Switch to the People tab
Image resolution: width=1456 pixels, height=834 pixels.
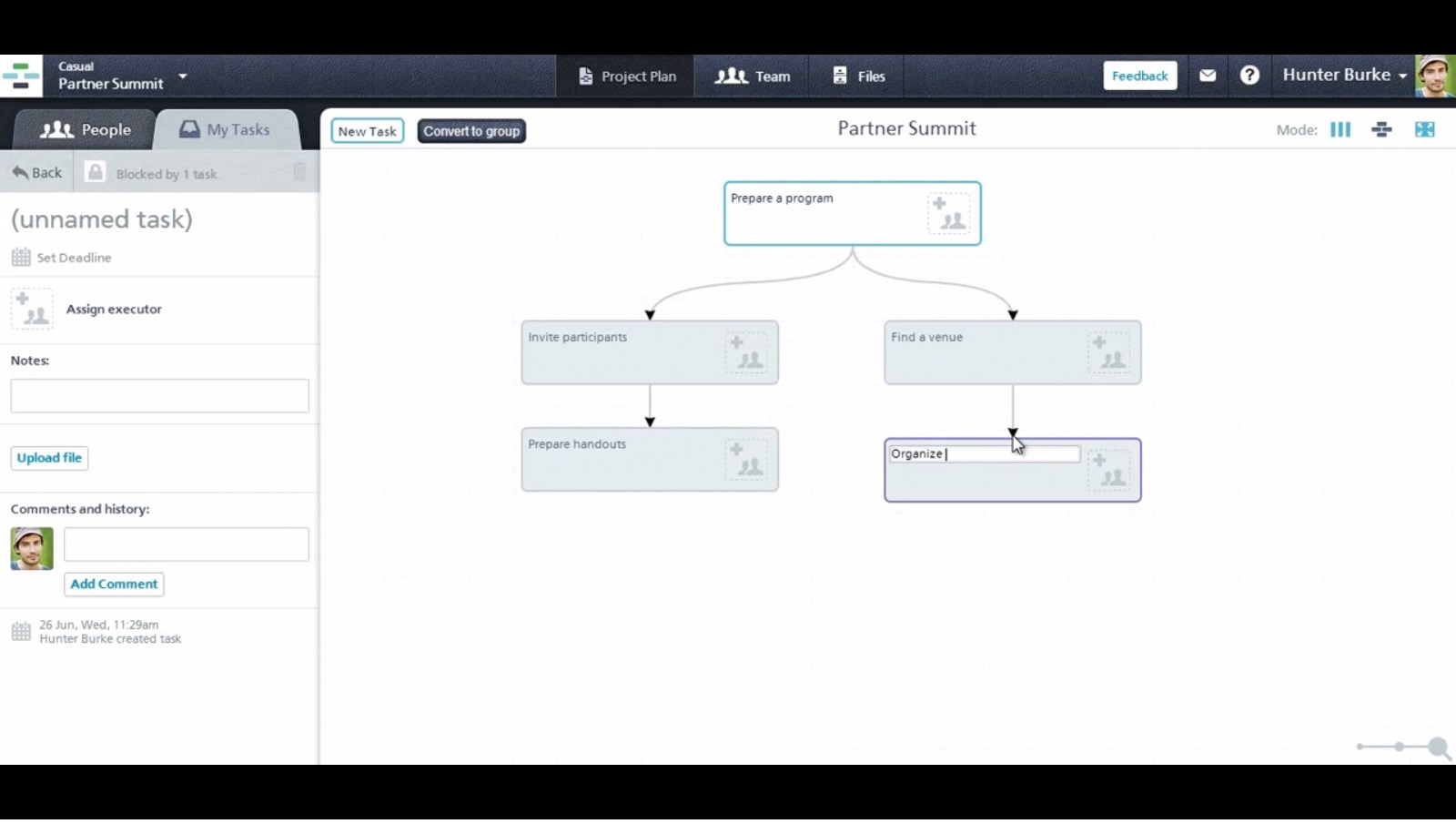click(x=86, y=130)
